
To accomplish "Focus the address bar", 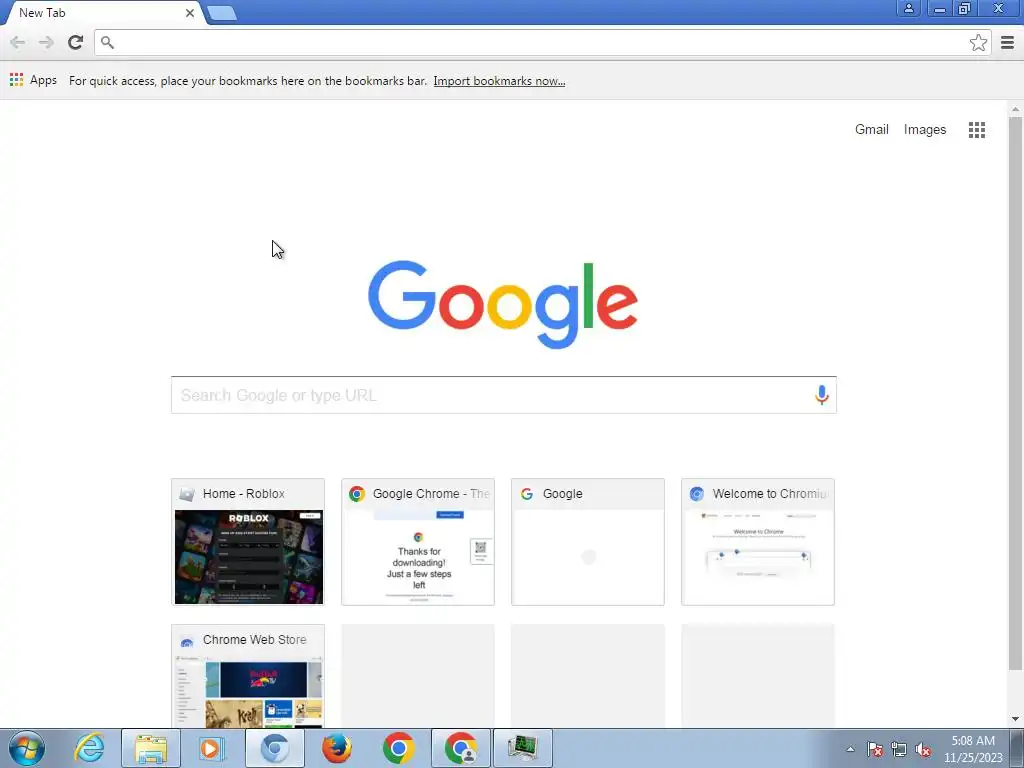I will (542, 42).
